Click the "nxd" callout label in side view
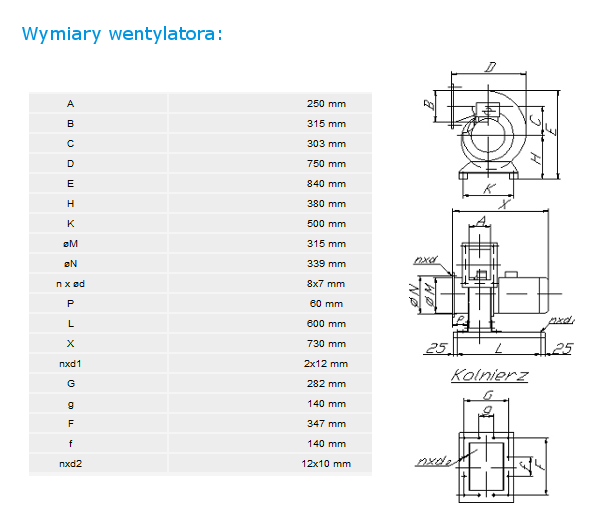Image resolution: width=600 pixels, height=520 pixels. (425, 259)
